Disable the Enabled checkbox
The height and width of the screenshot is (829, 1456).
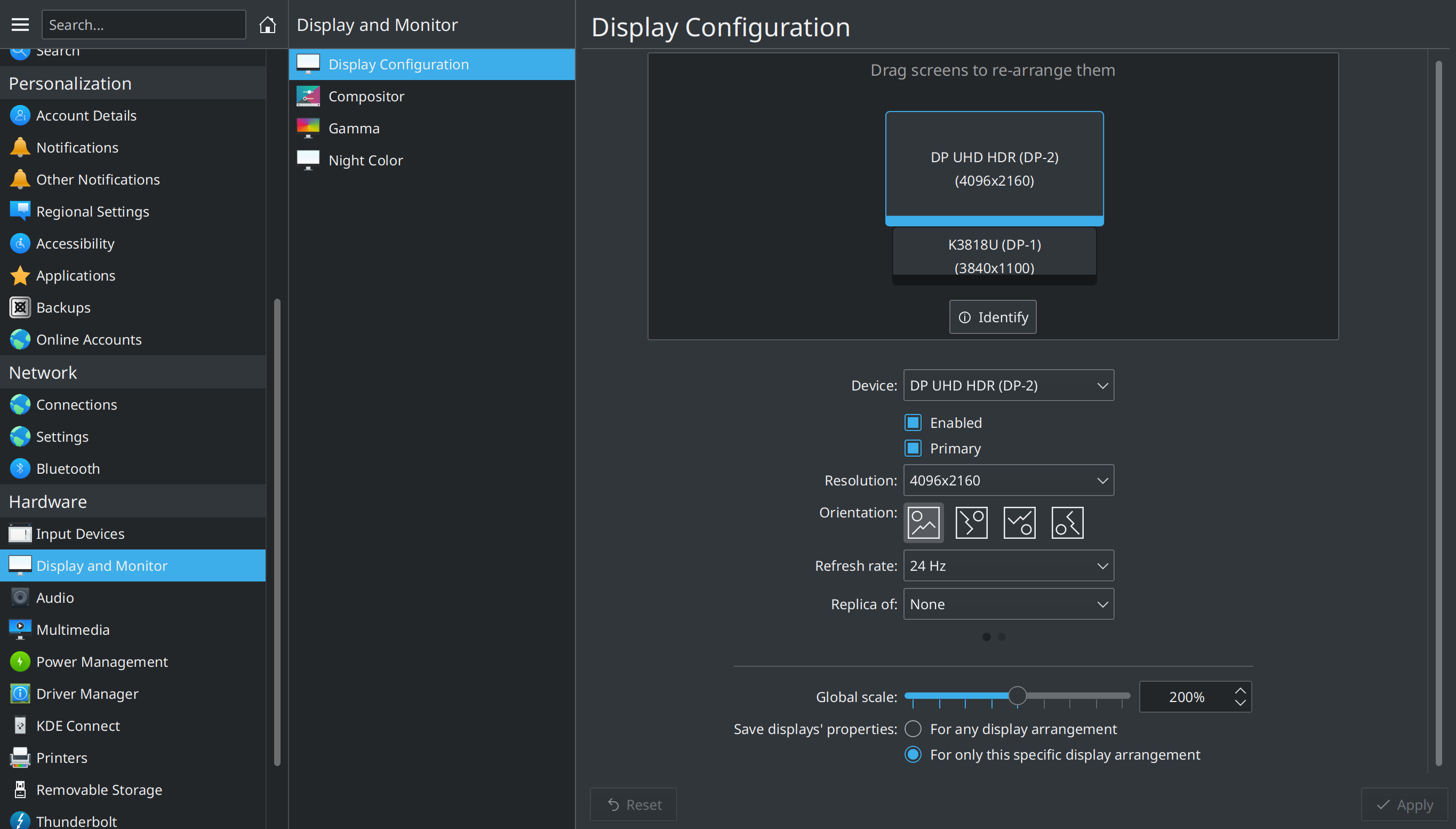click(x=913, y=422)
